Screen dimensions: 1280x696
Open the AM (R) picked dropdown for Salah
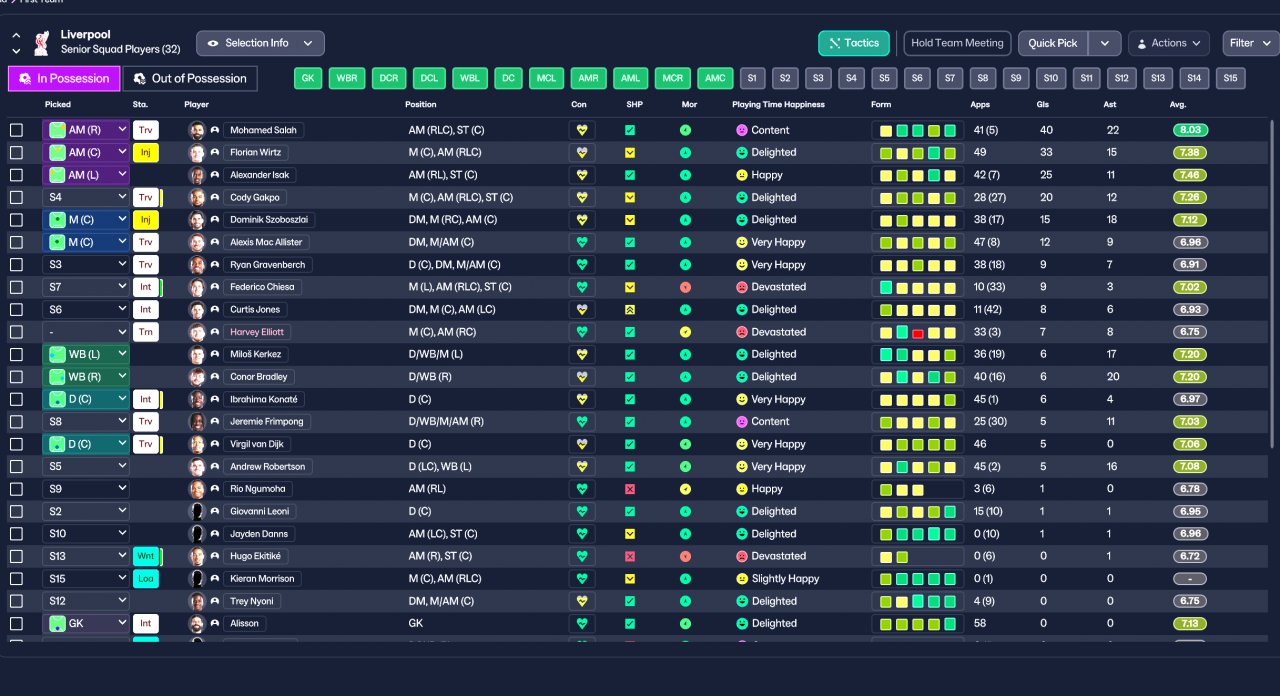point(86,130)
